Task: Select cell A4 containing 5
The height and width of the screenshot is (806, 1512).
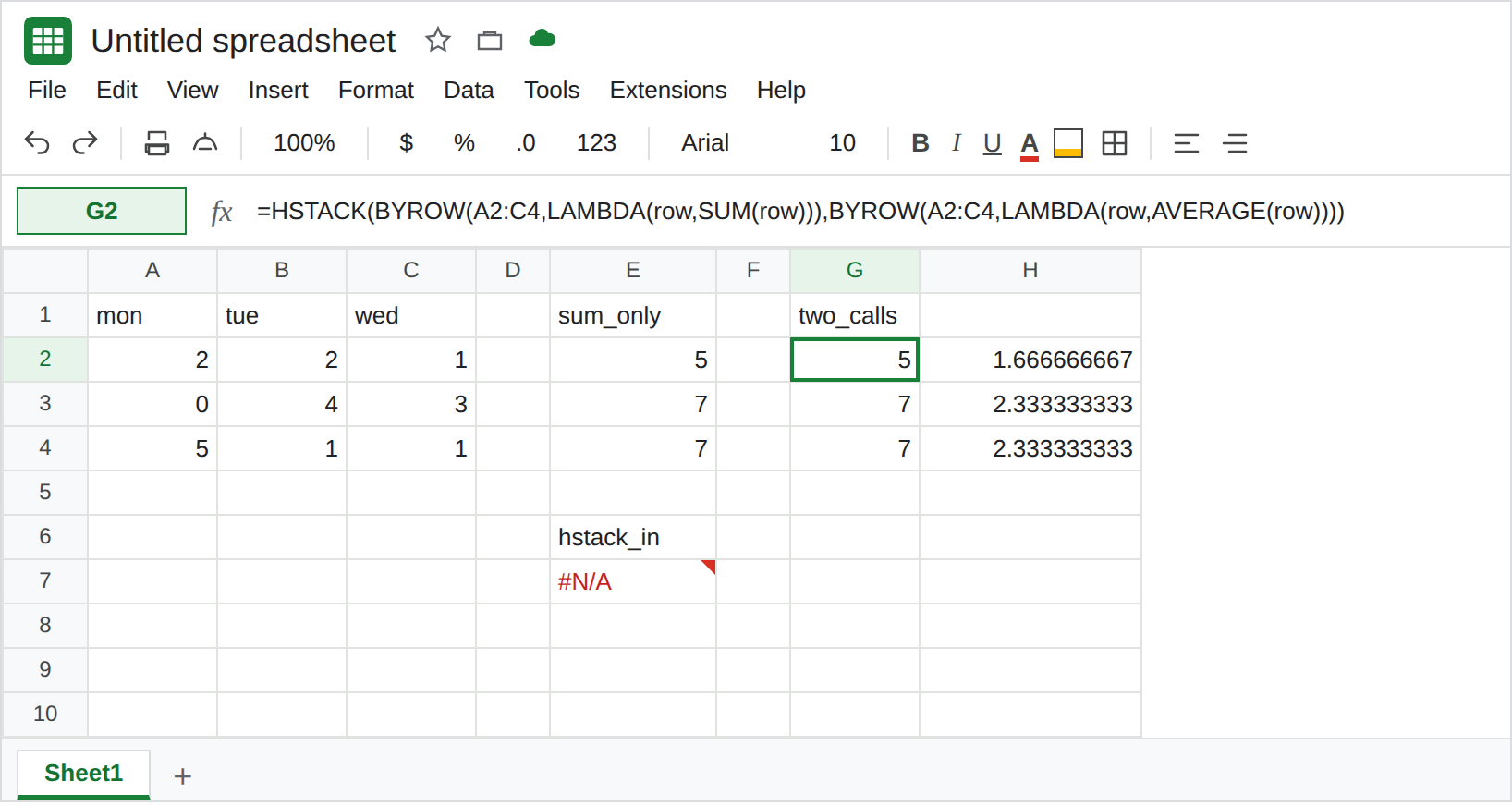Action: pyautogui.click(x=152, y=448)
